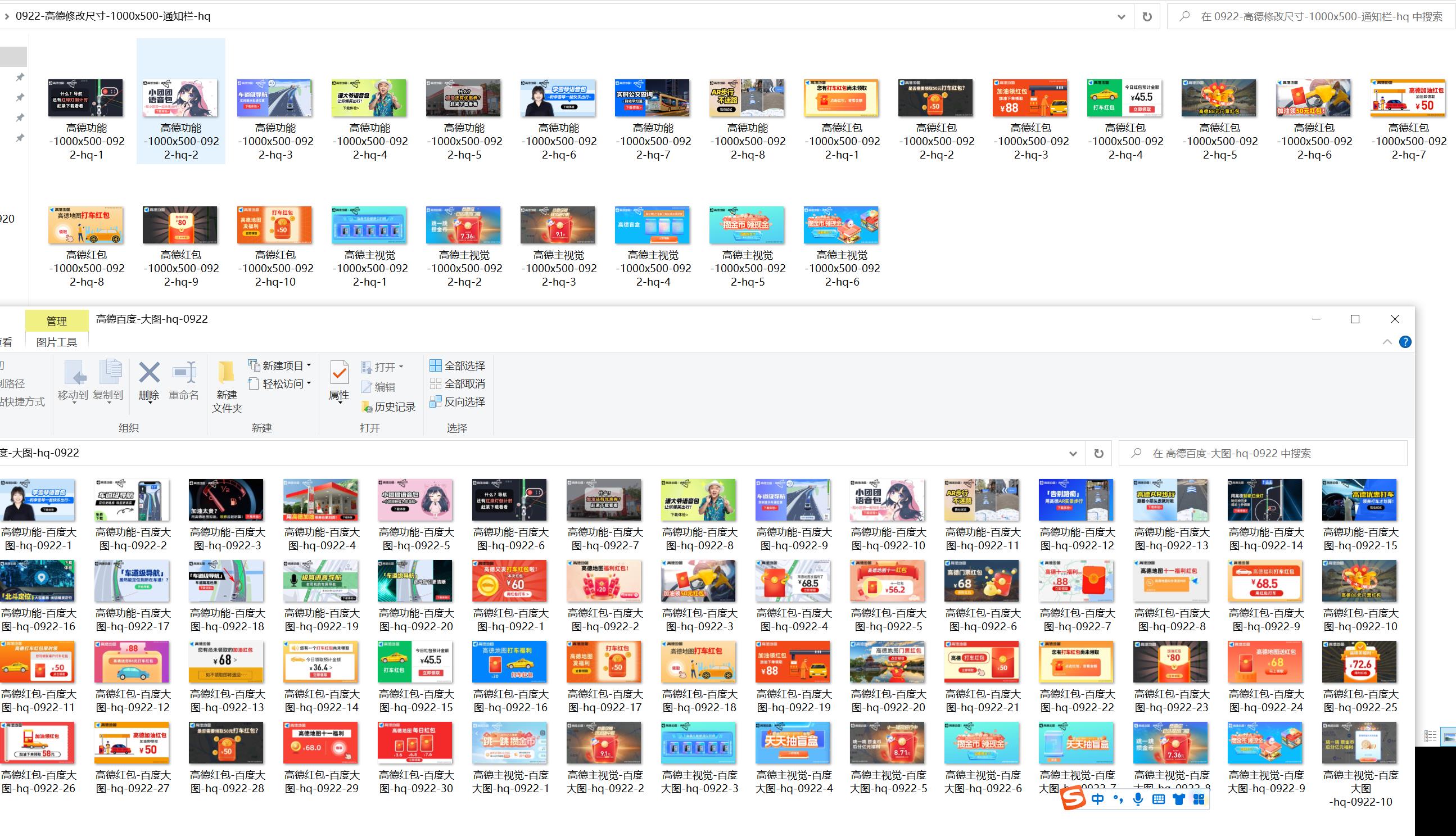
Task: Select file 高德红包-1000x500-0922-hq-10 thumbnail
Action: click(275, 225)
